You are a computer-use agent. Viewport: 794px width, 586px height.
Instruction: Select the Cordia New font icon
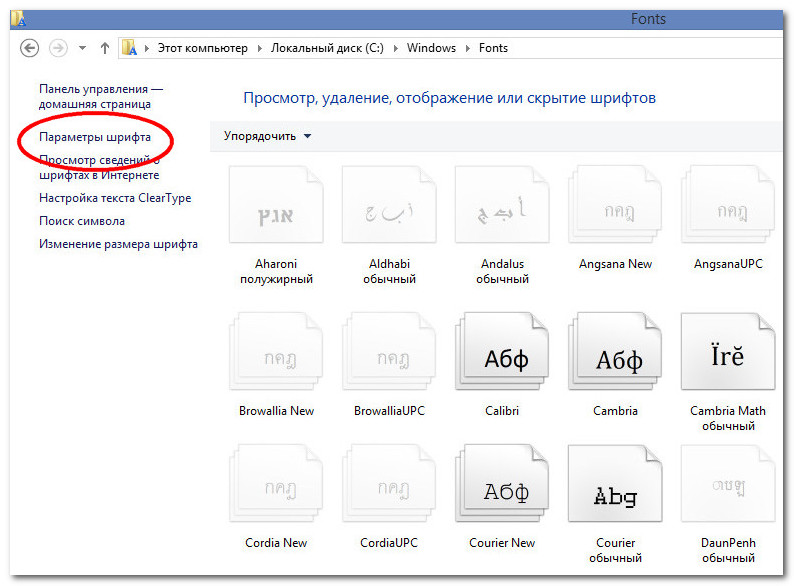click(276, 483)
